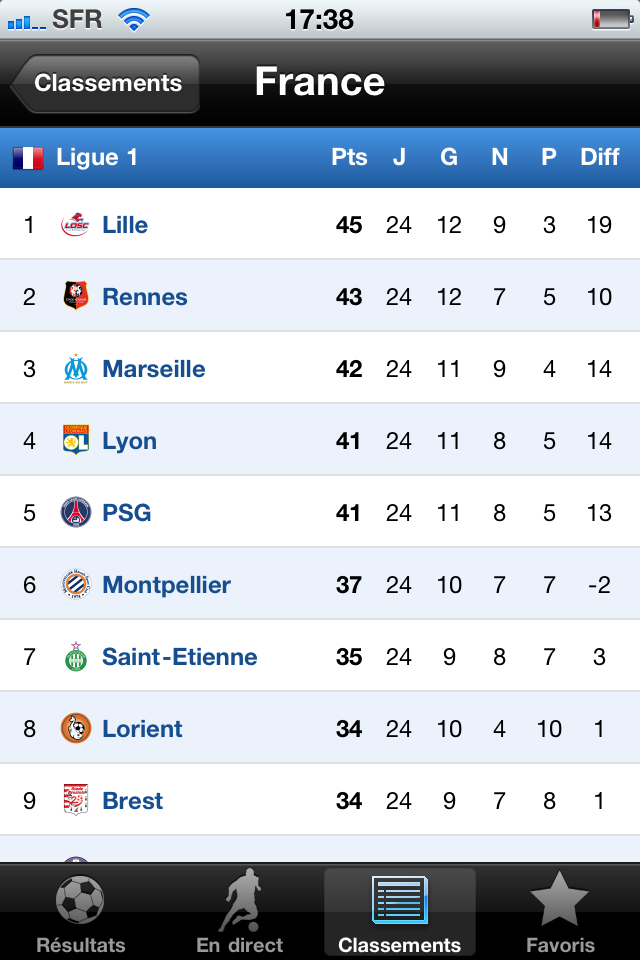This screenshot has width=640, height=960.
Task: Open the Montpellier team name link
Action: pyautogui.click(x=166, y=585)
